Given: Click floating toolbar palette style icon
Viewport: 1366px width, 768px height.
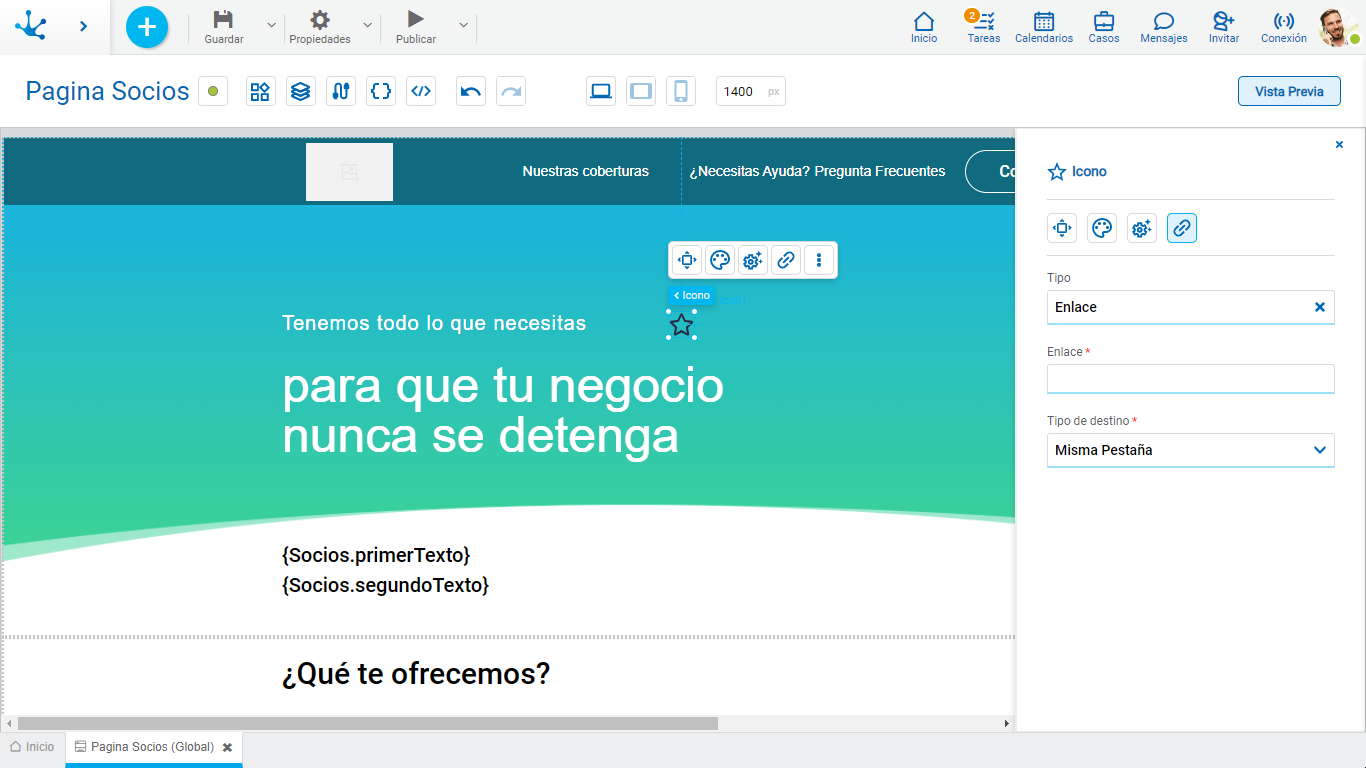Looking at the screenshot, I should tap(720, 260).
